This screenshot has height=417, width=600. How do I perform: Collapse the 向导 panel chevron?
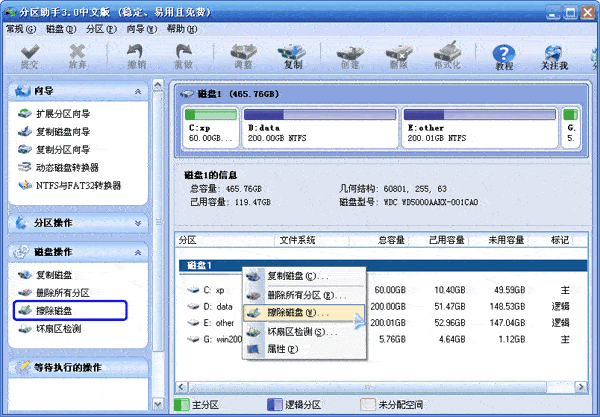pyautogui.click(x=138, y=91)
